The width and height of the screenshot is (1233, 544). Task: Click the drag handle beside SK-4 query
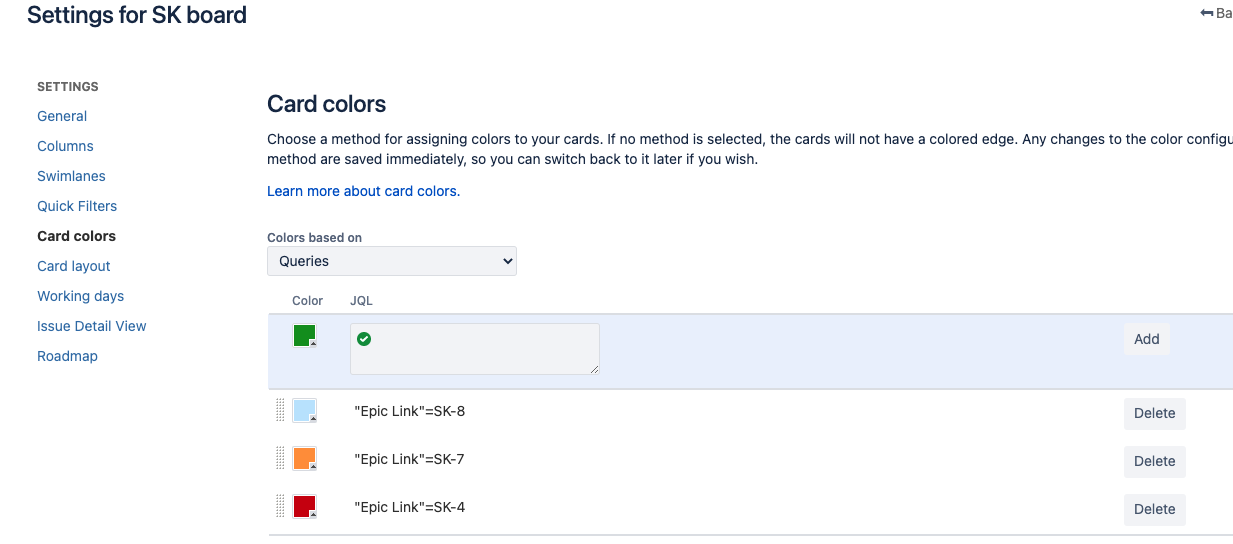(280, 506)
